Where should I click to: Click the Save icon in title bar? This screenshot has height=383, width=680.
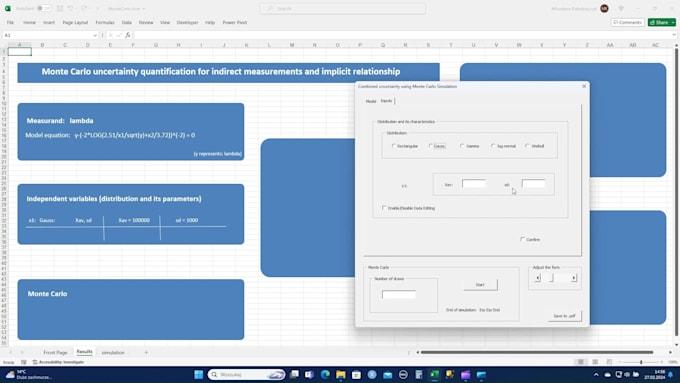click(60, 8)
